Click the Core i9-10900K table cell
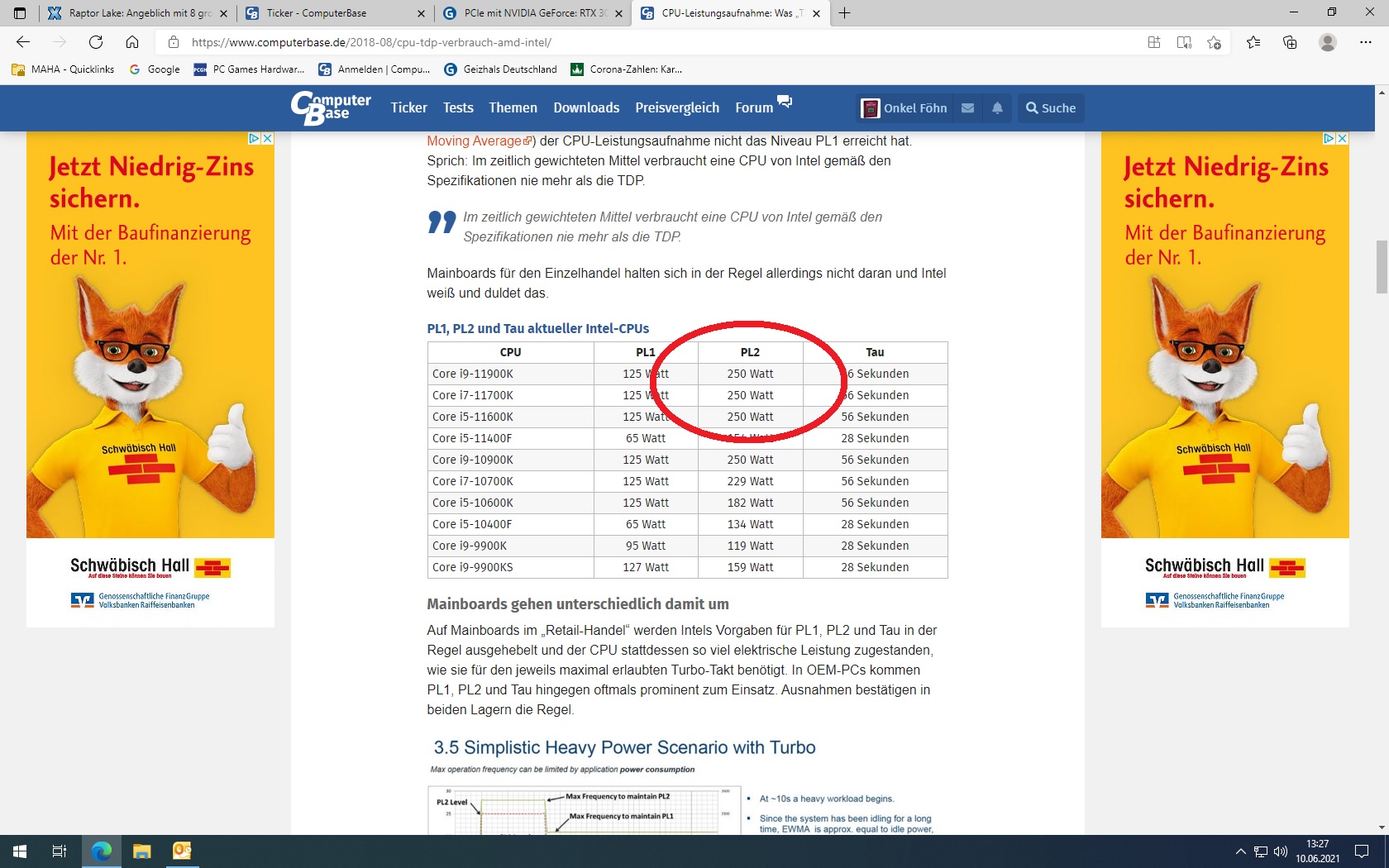Screen dimensions: 1389x868 coord(511,460)
